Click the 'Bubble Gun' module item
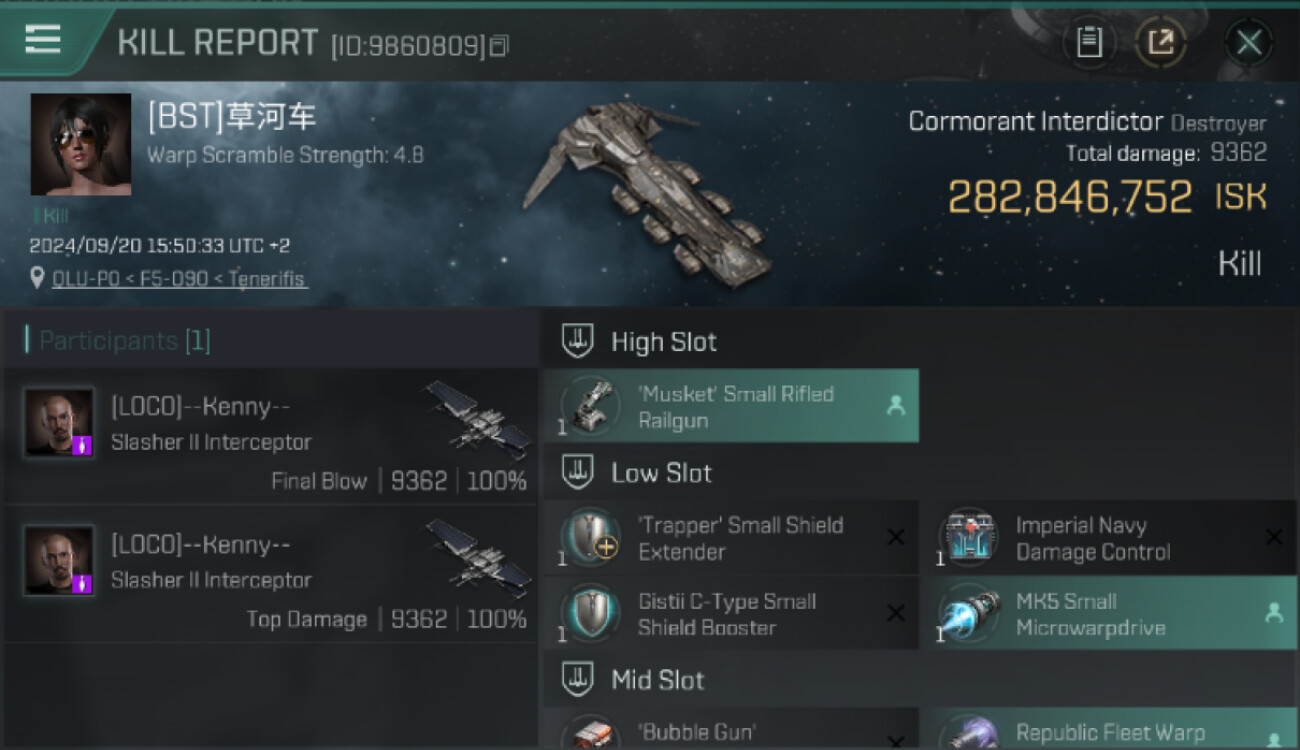Screen dimensions: 1300x750 731,730
